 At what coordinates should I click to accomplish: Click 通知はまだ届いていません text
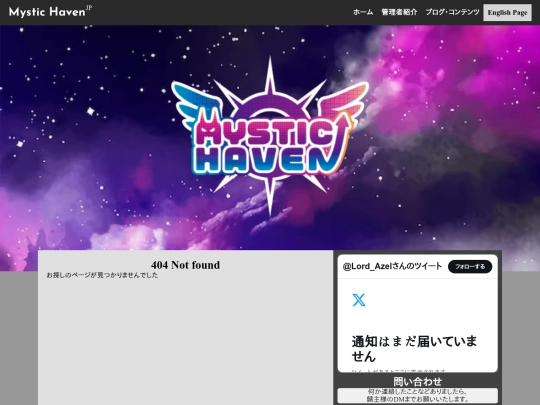pyautogui.click(x=414, y=349)
